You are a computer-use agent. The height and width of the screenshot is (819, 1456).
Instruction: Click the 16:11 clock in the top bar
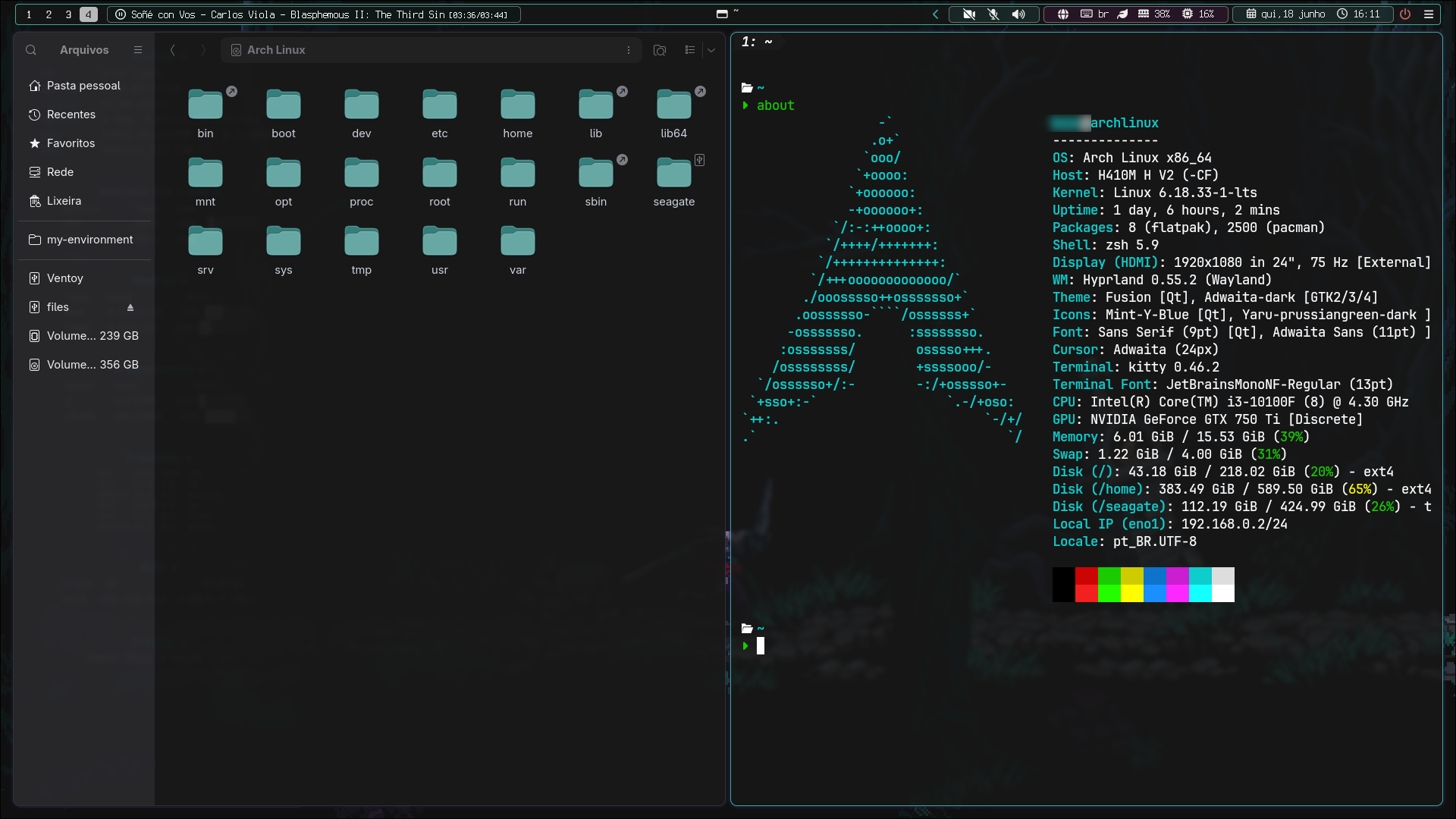point(1358,14)
